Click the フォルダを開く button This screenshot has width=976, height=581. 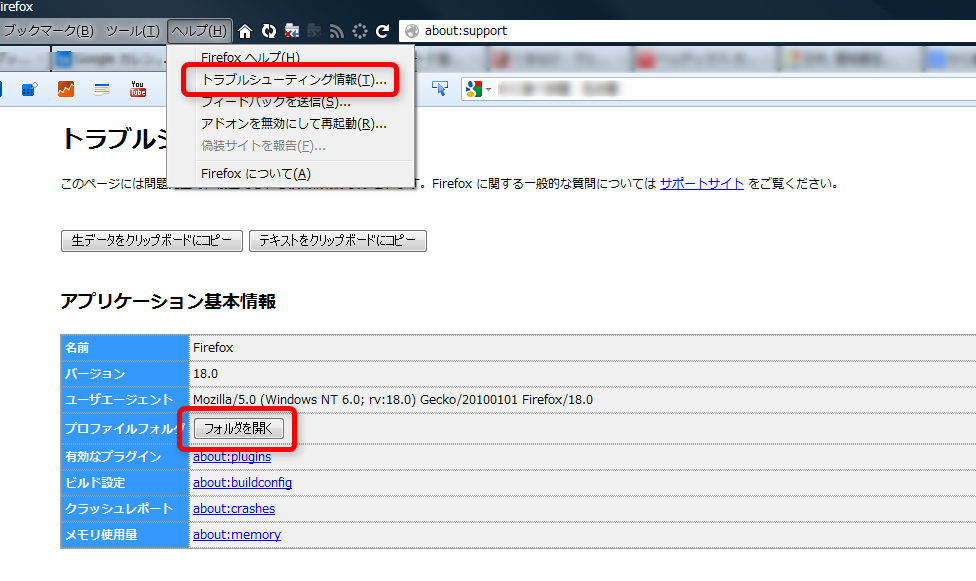(x=239, y=428)
